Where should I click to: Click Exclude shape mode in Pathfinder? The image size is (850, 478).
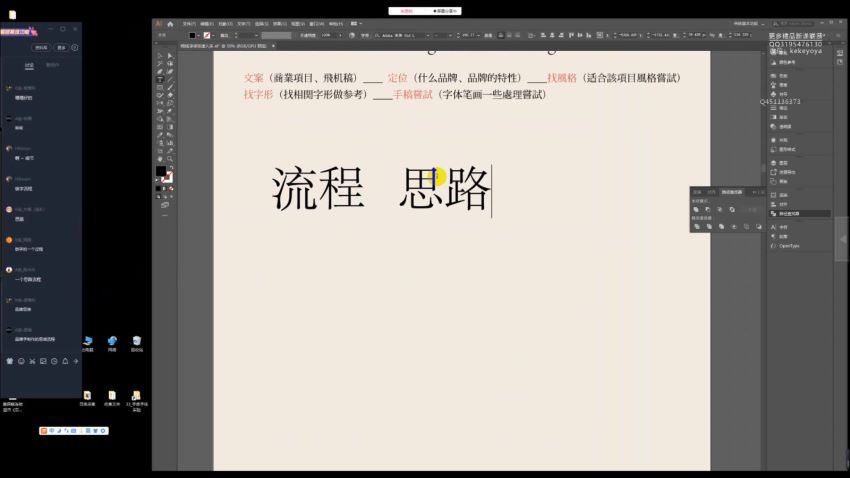click(x=732, y=209)
